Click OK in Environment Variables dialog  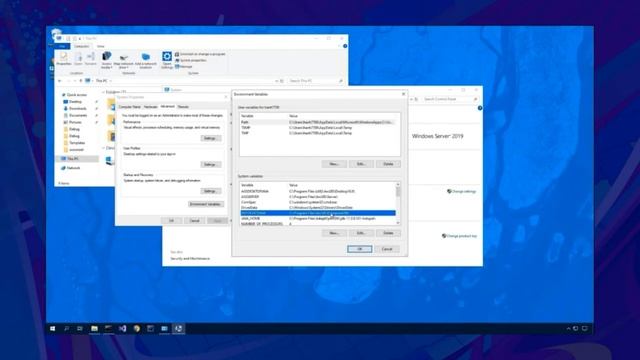coord(360,249)
